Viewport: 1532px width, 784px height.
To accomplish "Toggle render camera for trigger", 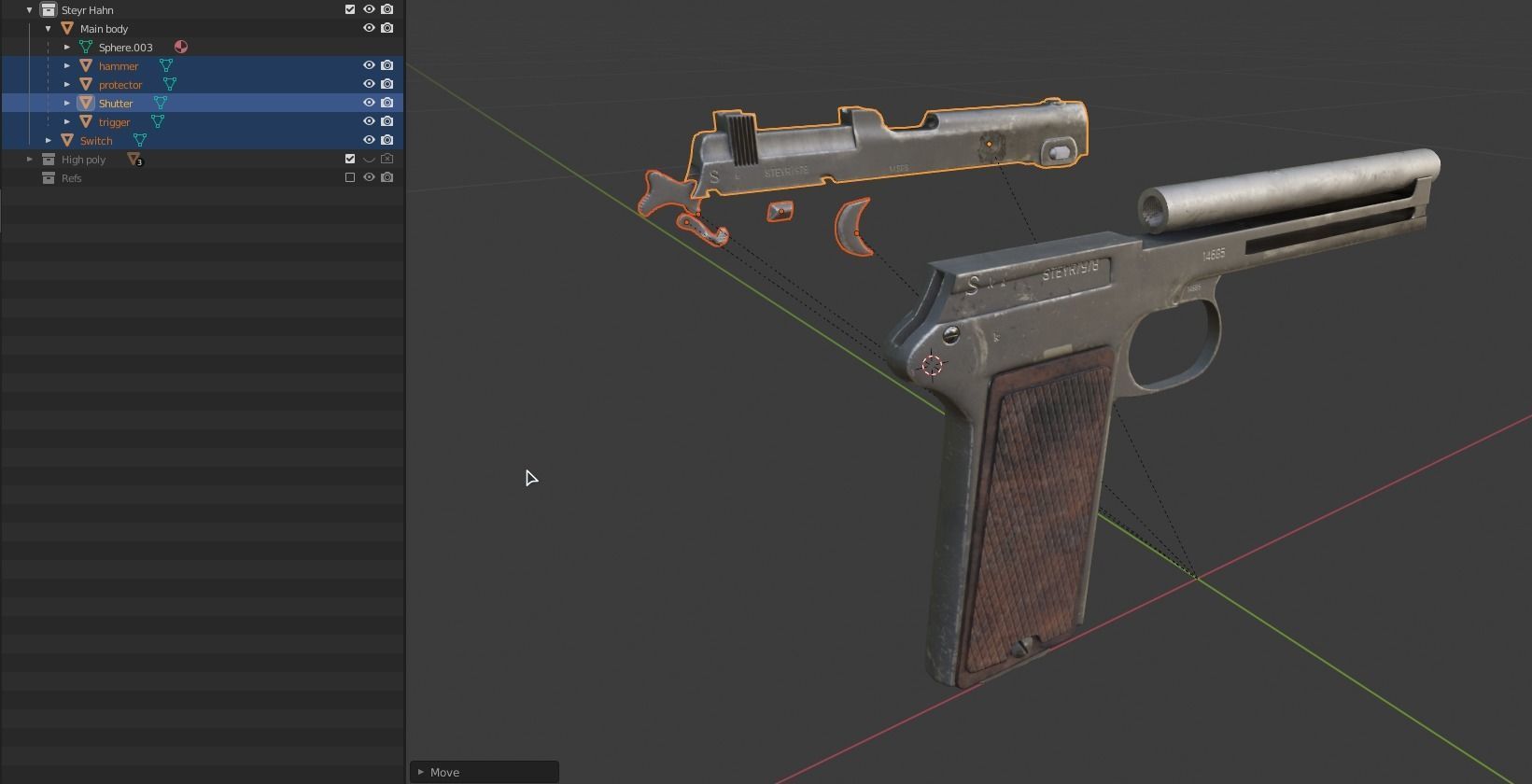I will point(387,121).
